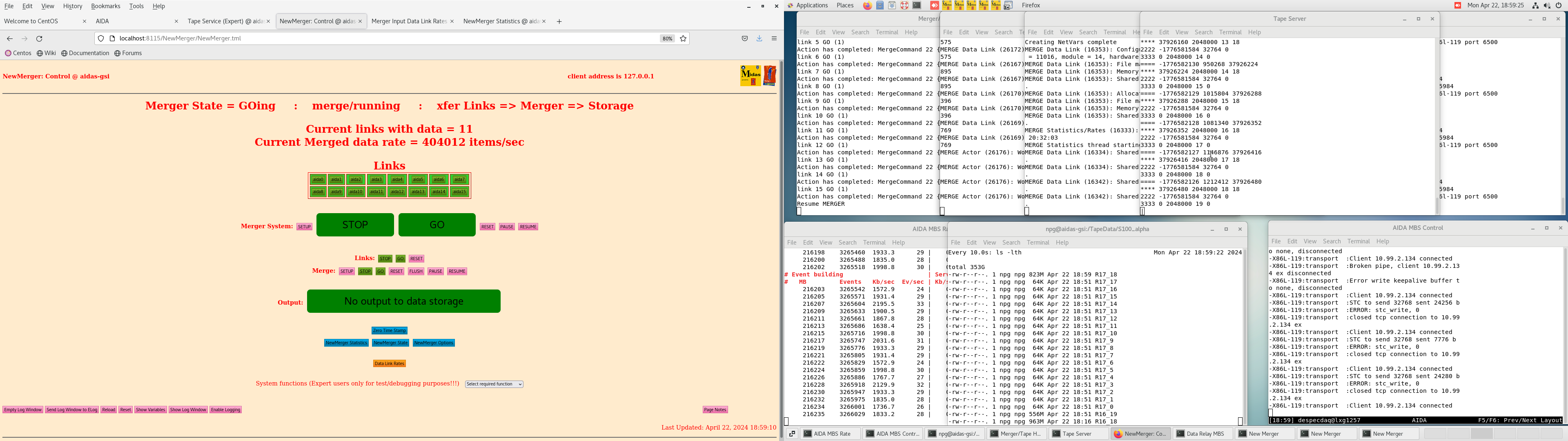Open the volume indicator in system tray
This screenshot has height=441, width=1568.
click(1547, 5)
